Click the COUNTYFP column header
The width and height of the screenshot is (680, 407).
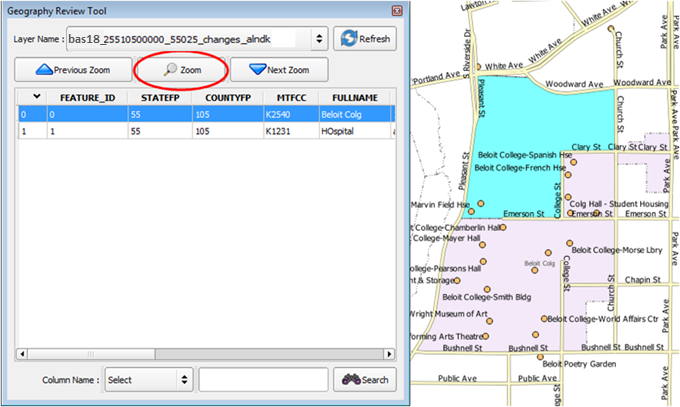pos(222,98)
